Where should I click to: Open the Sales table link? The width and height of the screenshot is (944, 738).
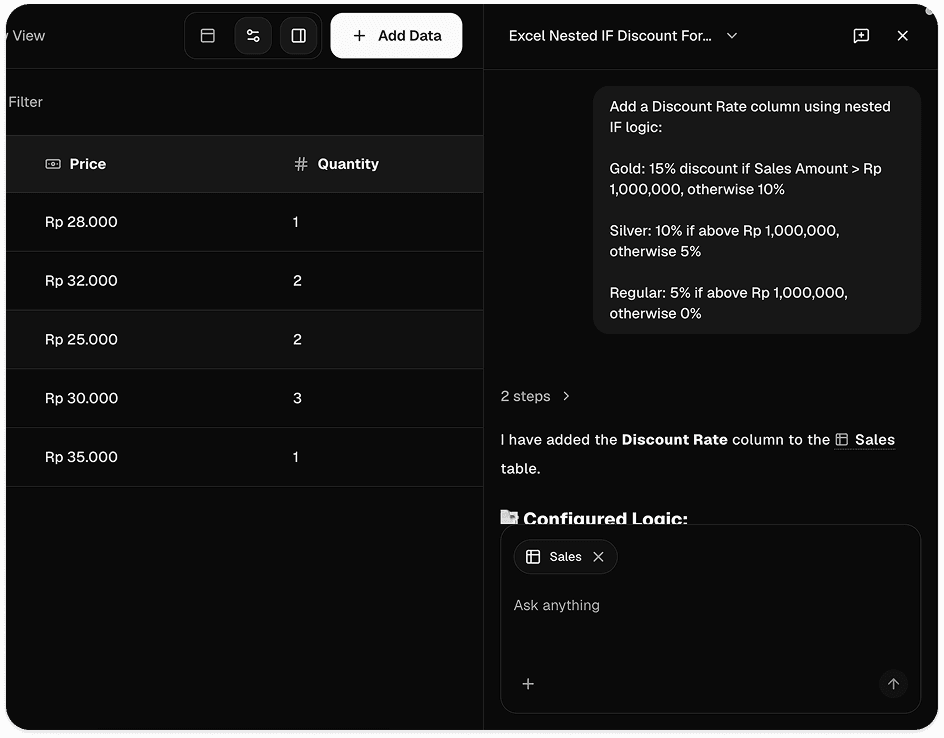[866, 440]
